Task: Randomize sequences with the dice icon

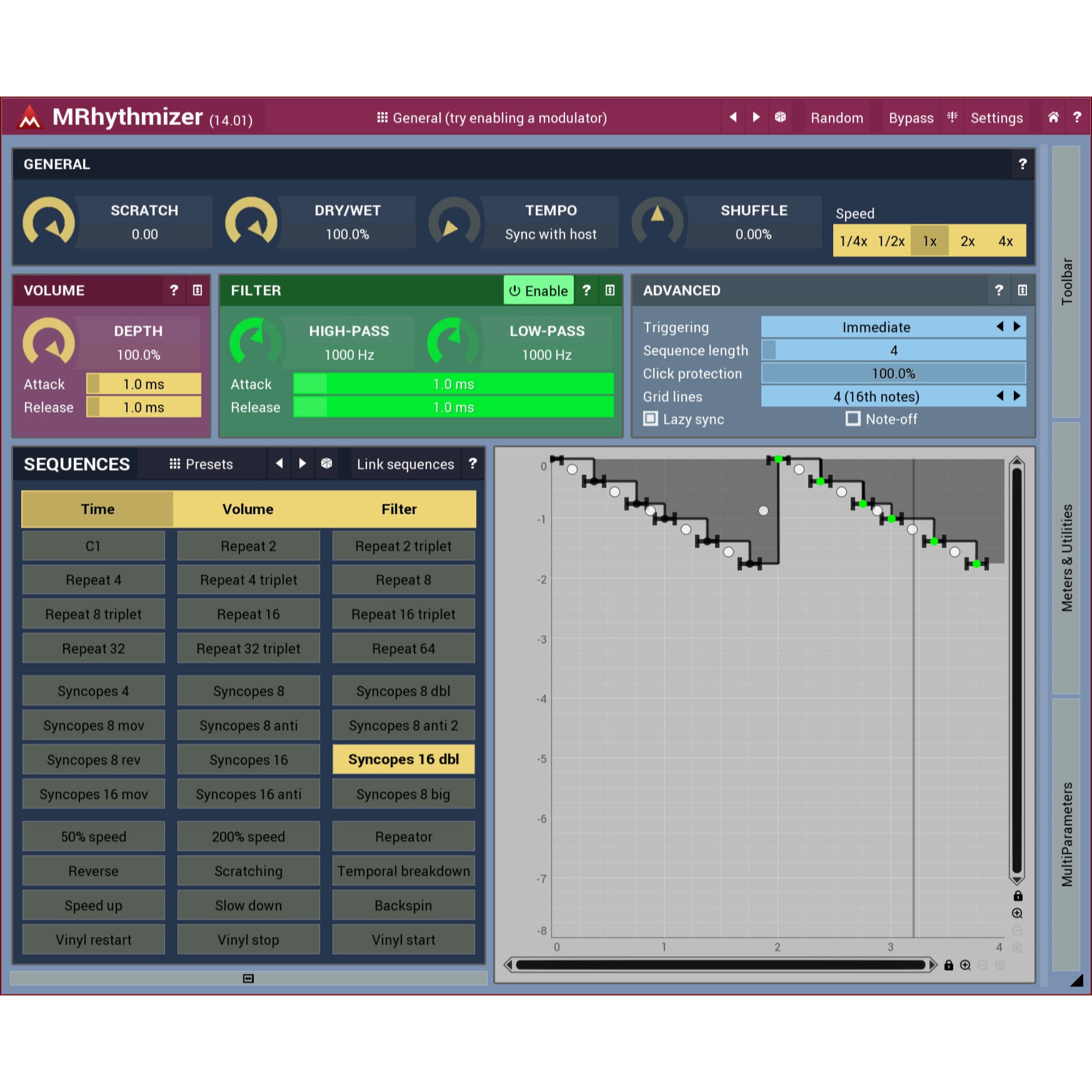Action: 326,464
